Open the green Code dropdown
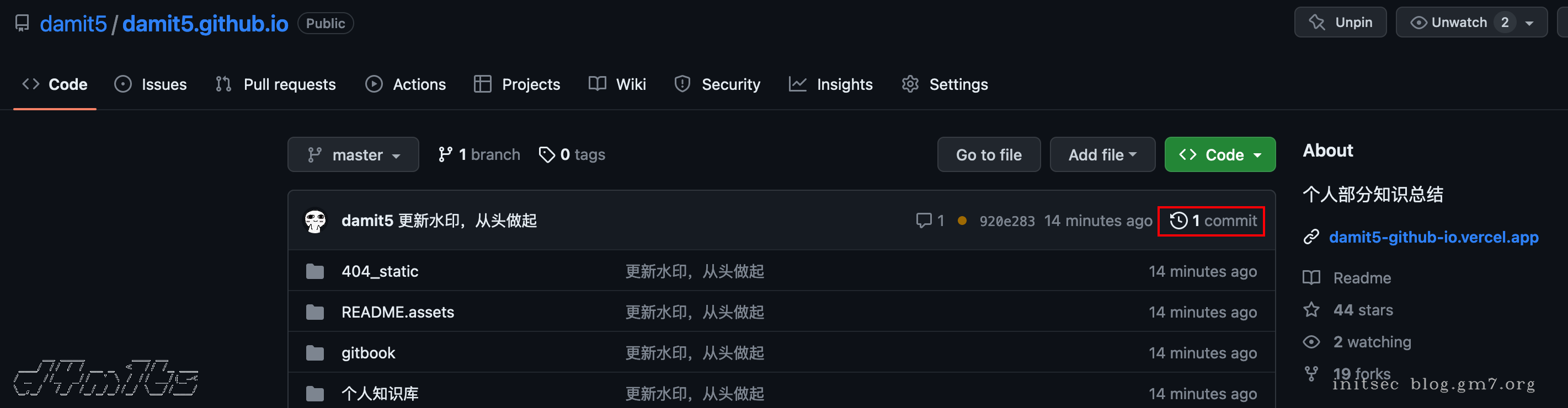The width and height of the screenshot is (1568, 408). pyautogui.click(x=1219, y=154)
